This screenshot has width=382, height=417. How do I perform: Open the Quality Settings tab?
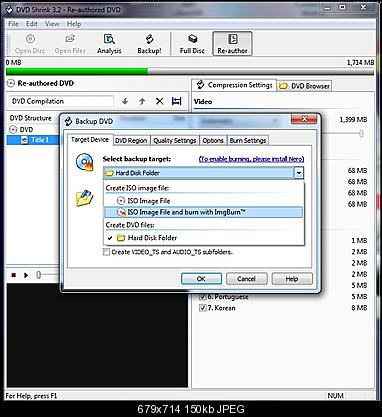[x=175, y=141]
